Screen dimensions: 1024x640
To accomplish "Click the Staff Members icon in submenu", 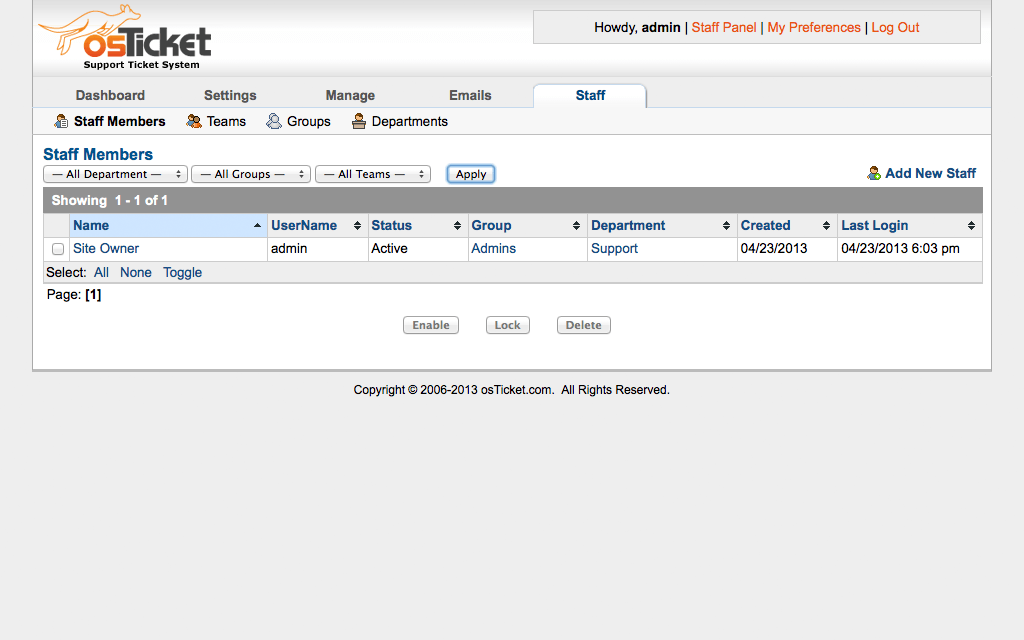I will (61, 121).
